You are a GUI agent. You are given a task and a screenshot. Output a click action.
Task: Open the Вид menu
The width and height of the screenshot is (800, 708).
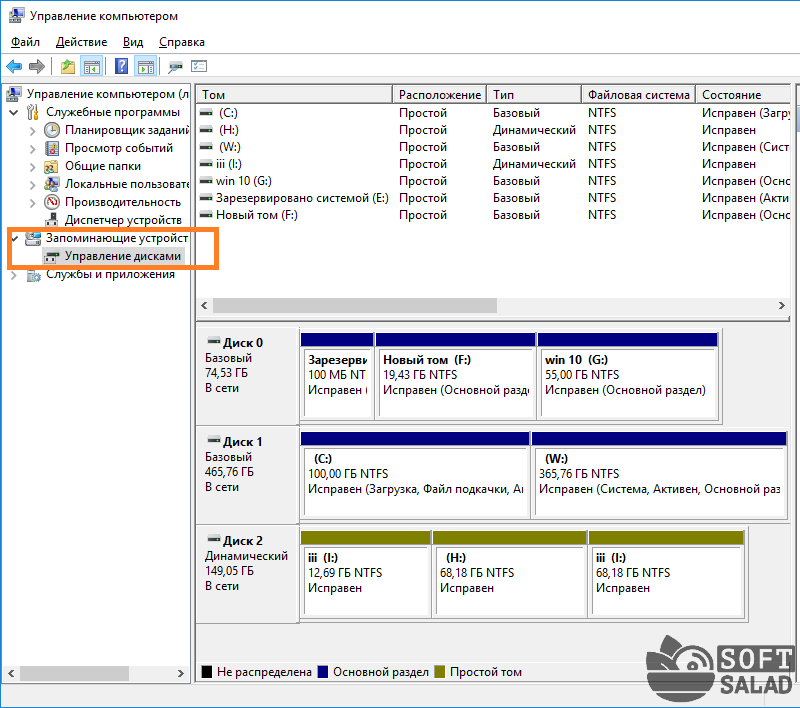coord(133,42)
